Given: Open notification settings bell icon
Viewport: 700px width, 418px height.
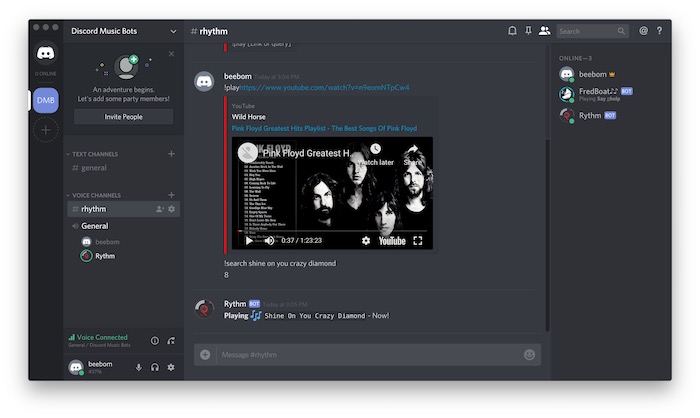Looking at the screenshot, I should pyautogui.click(x=512, y=31).
